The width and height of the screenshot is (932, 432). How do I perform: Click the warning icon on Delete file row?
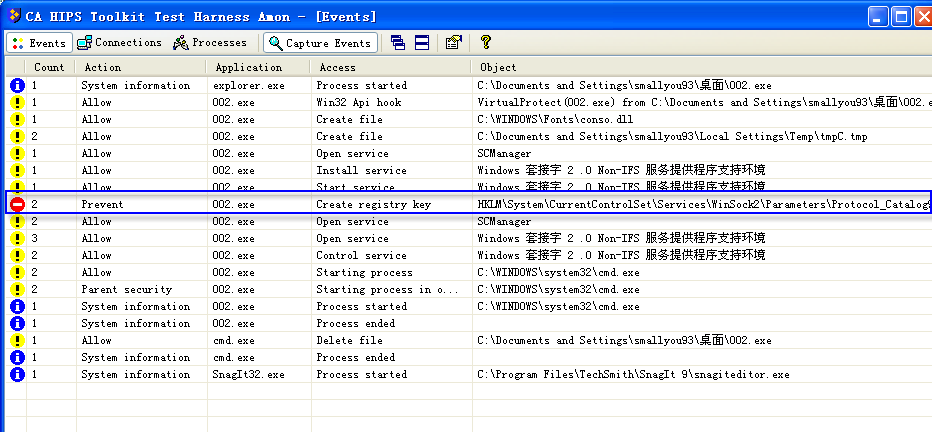click(17, 340)
